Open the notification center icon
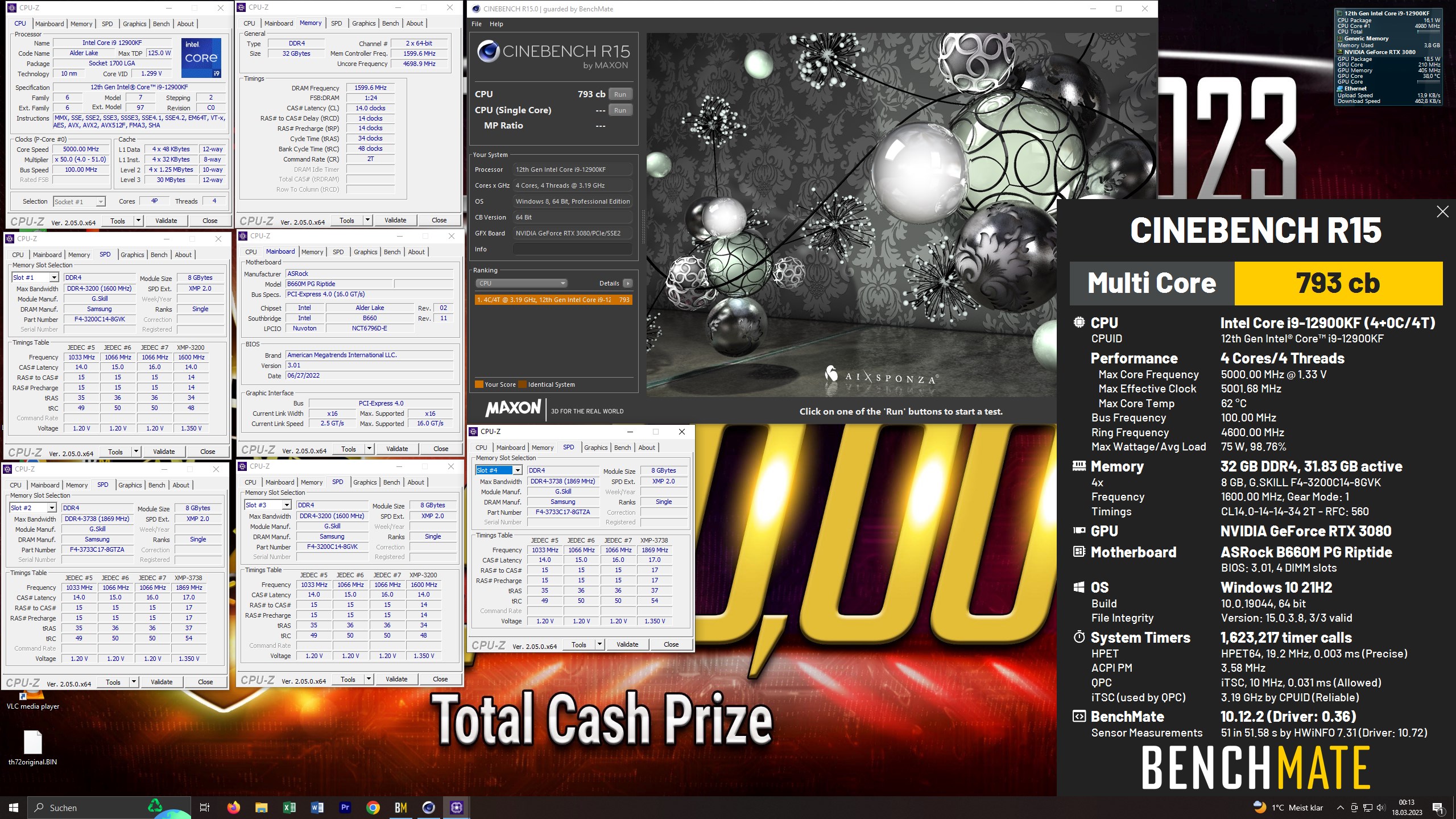 click(x=1438, y=808)
